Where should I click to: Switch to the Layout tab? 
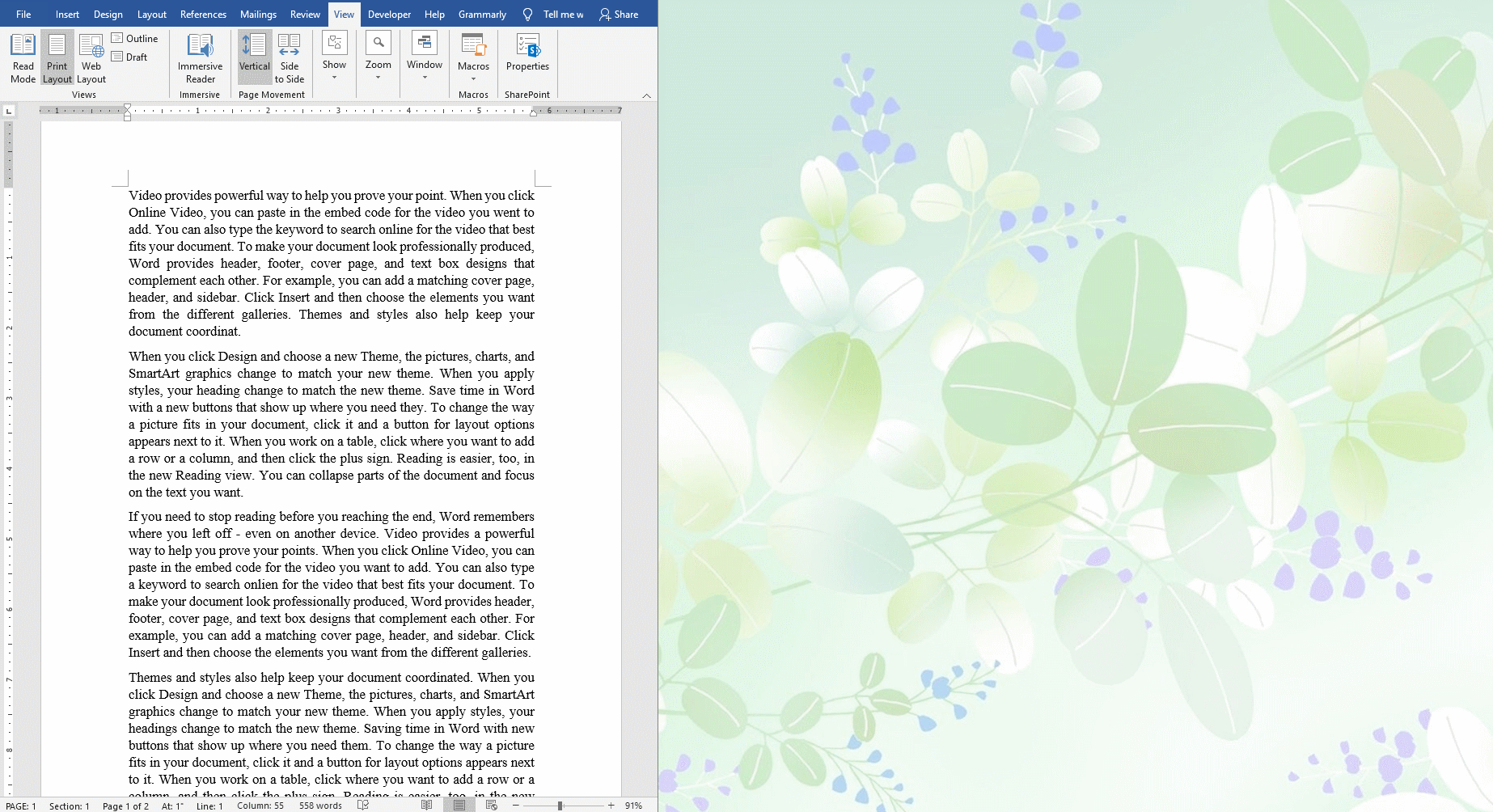tap(151, 14)
